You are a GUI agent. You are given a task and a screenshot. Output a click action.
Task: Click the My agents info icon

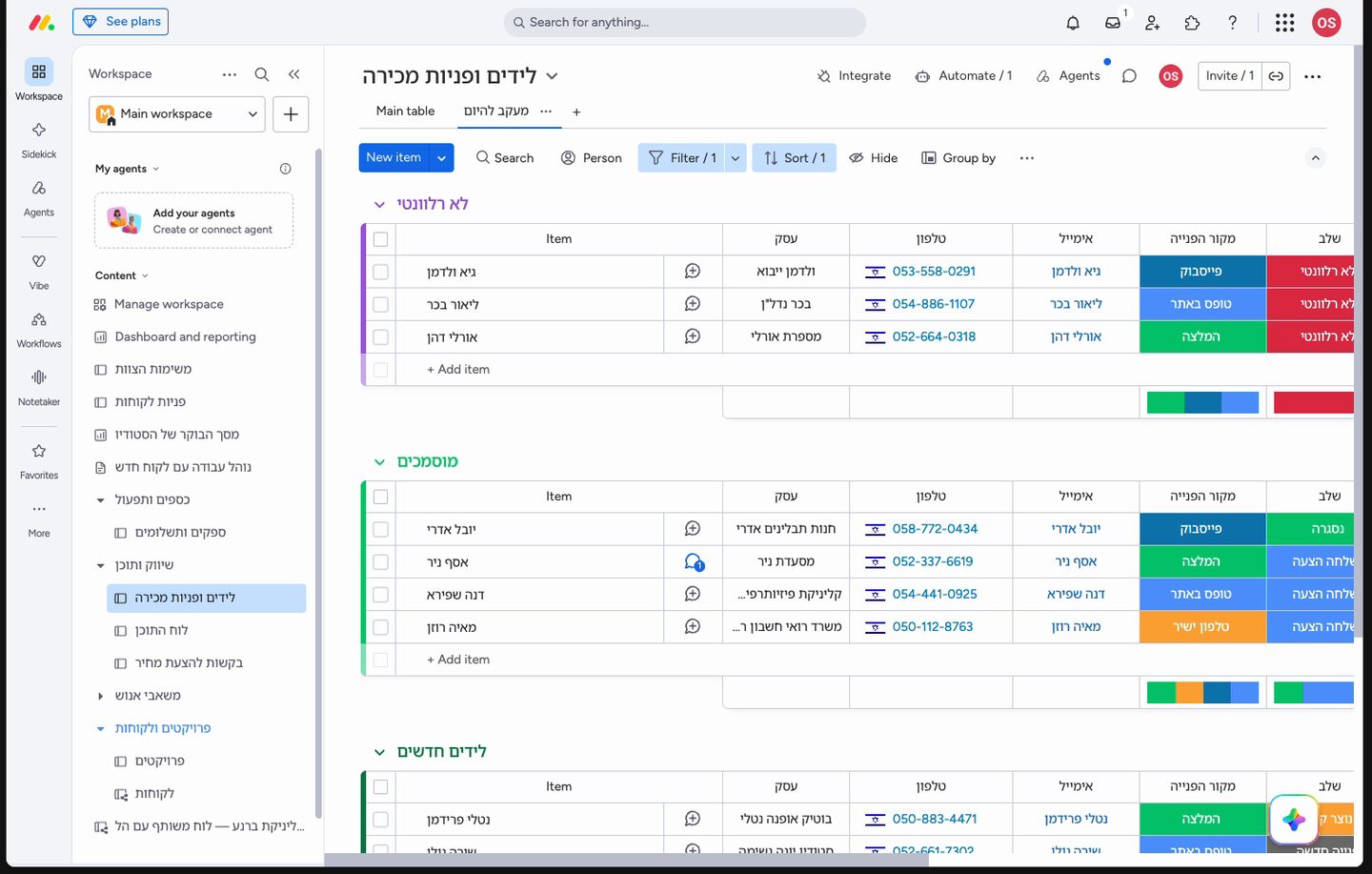pyautogui.click(x=285, y=169)
